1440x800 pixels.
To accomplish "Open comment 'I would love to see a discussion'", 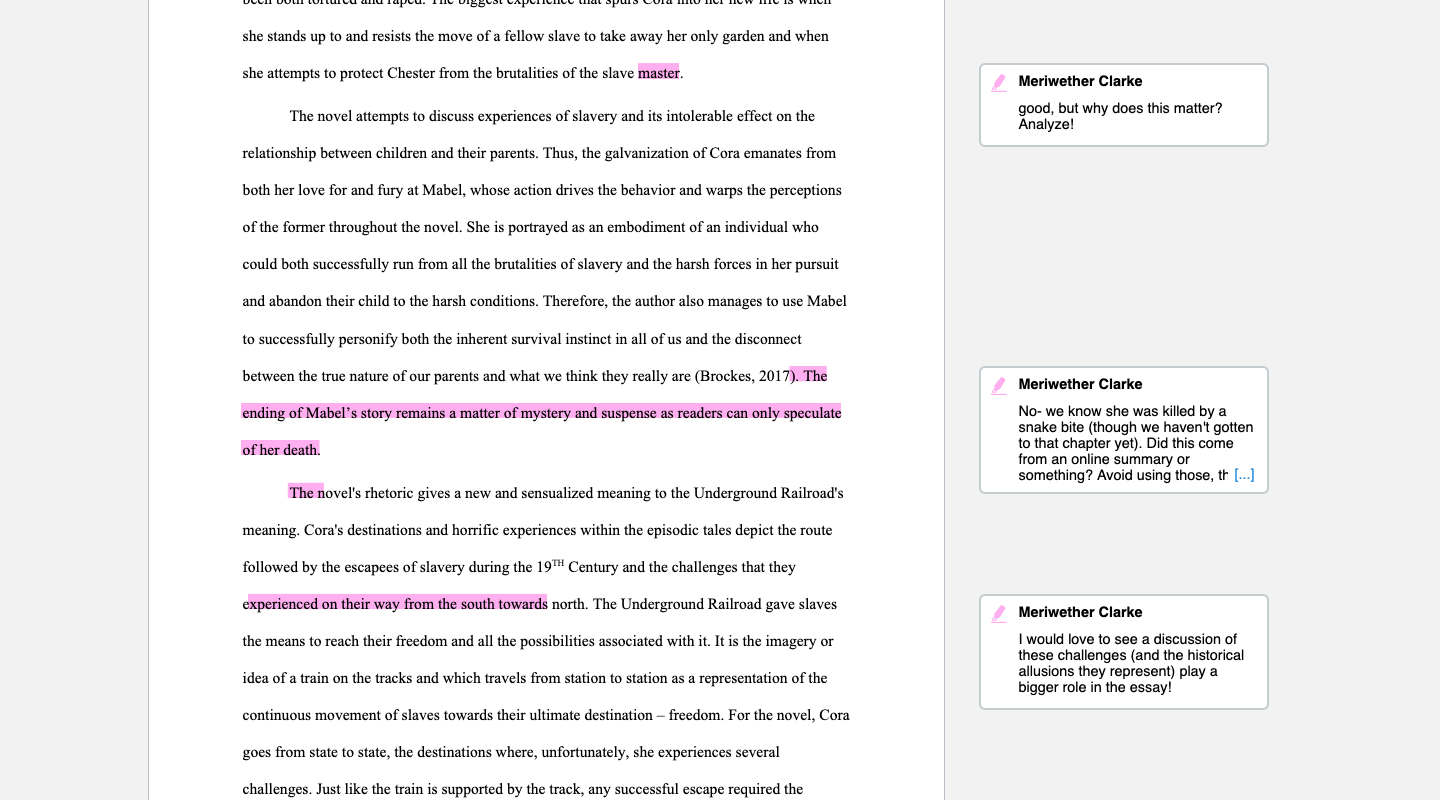I will [x=1123, y=652].
